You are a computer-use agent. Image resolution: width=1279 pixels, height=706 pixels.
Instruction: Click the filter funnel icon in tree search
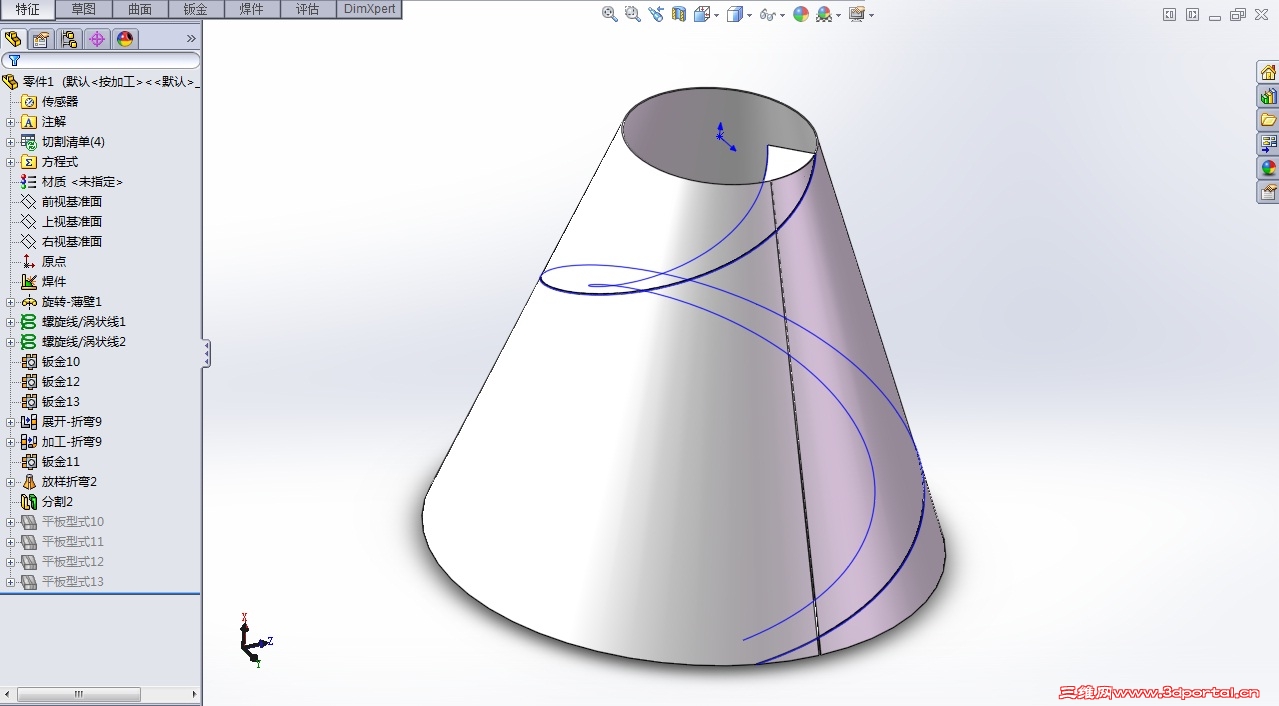(x=14, y=60)
